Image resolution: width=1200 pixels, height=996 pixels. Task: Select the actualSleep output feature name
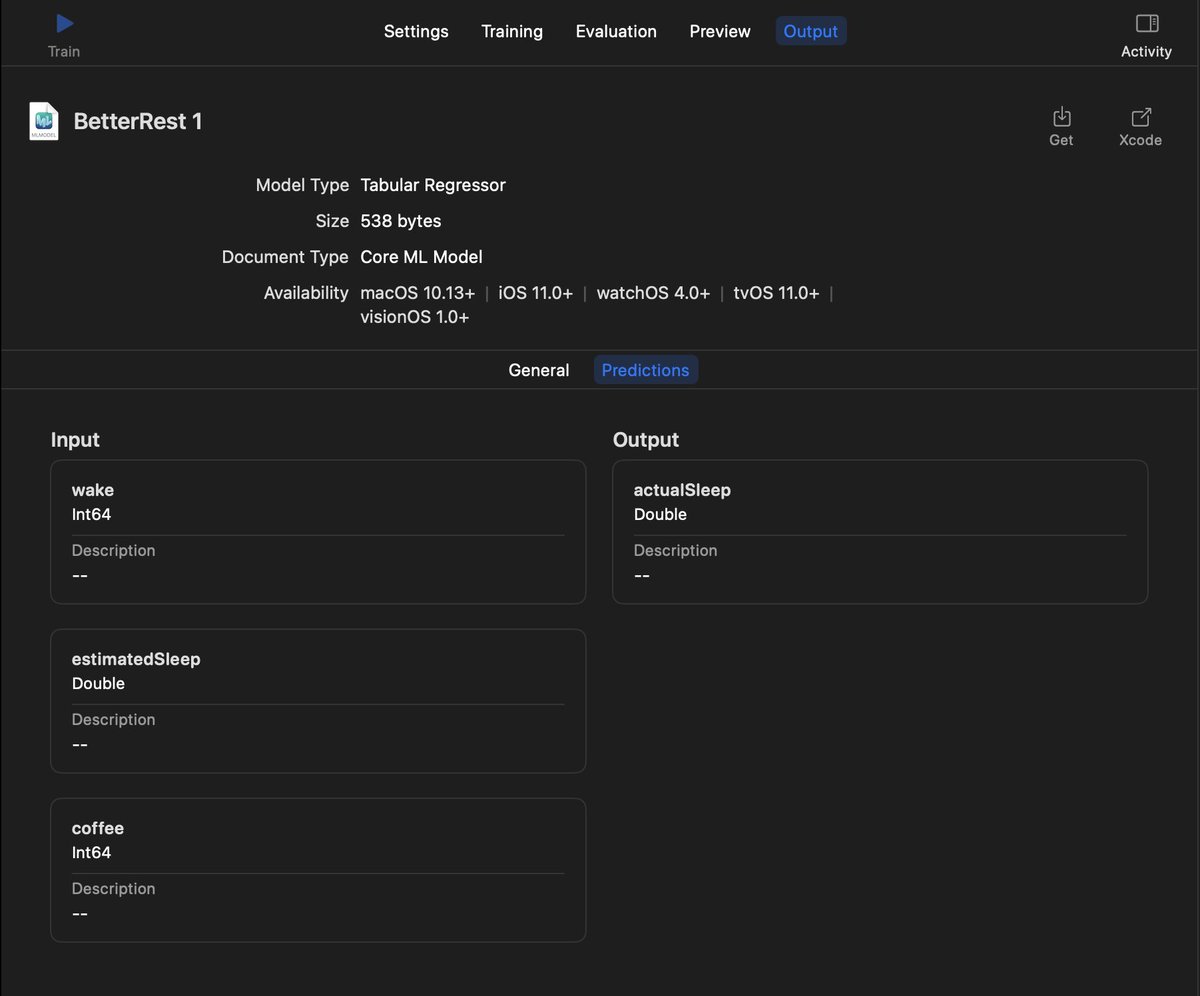click(x=682, y=490)
